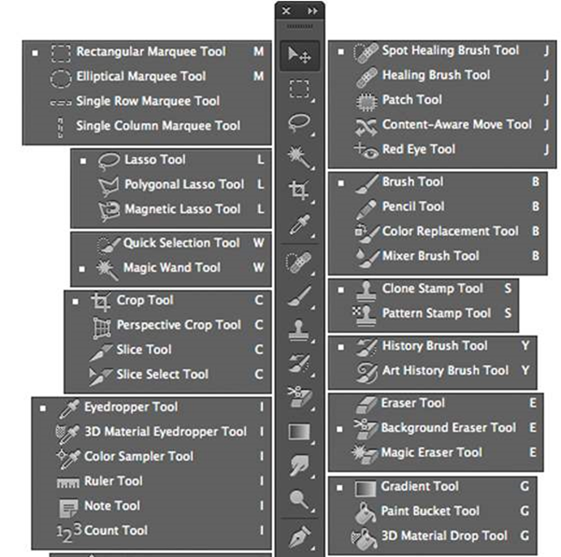Pick Paint Bucket Tool from list
This screenshot has height=557, width=561.
coord(432,511)
